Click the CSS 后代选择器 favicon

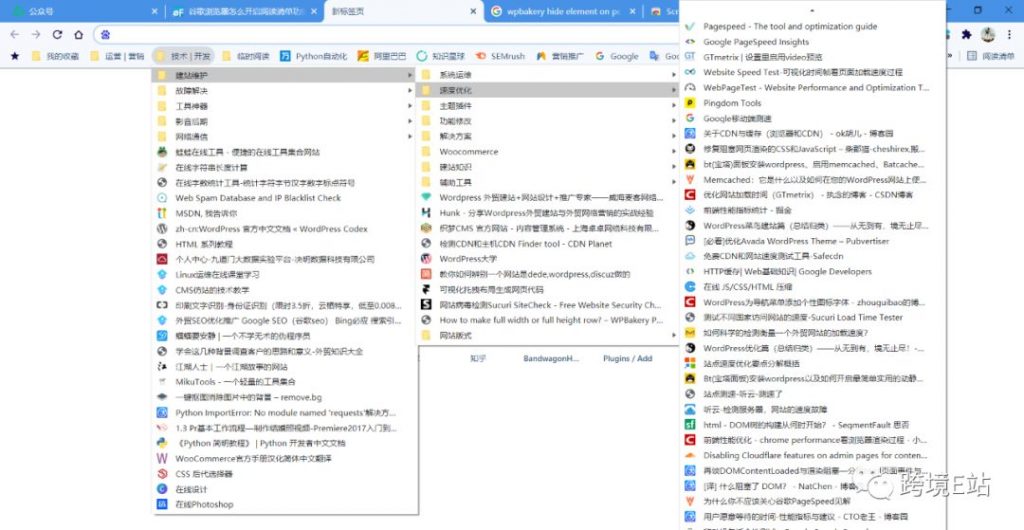pyautogui.click(x=162, y=474)
